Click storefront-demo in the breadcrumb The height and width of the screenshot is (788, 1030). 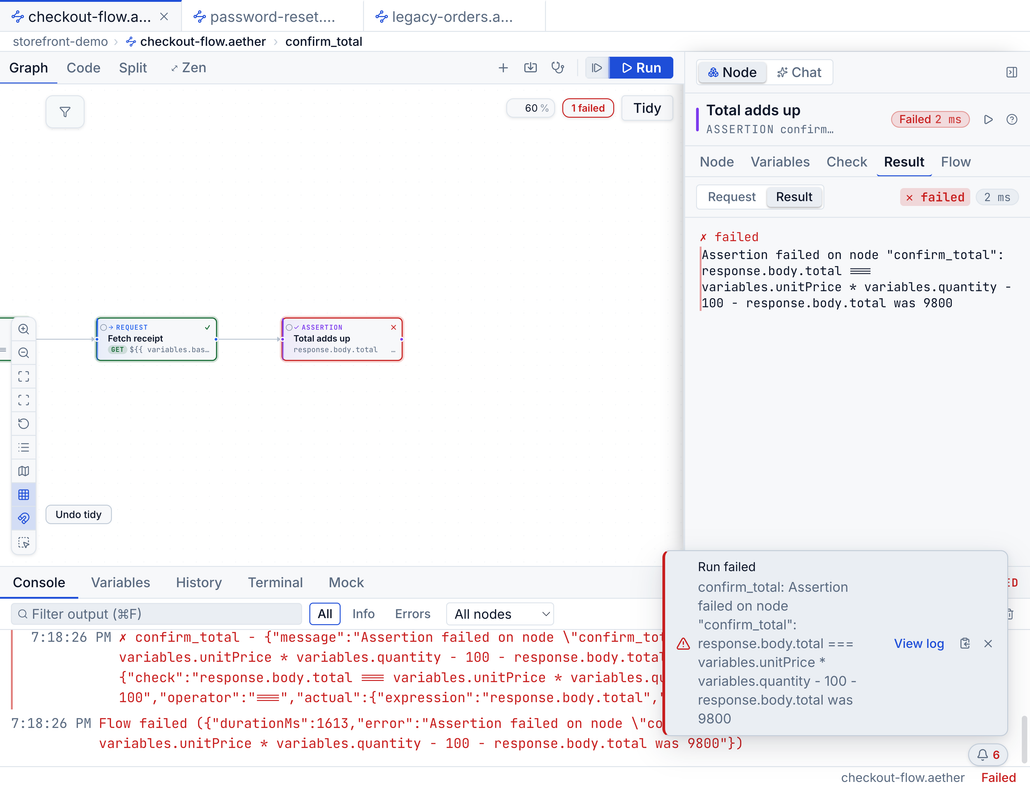60,41
